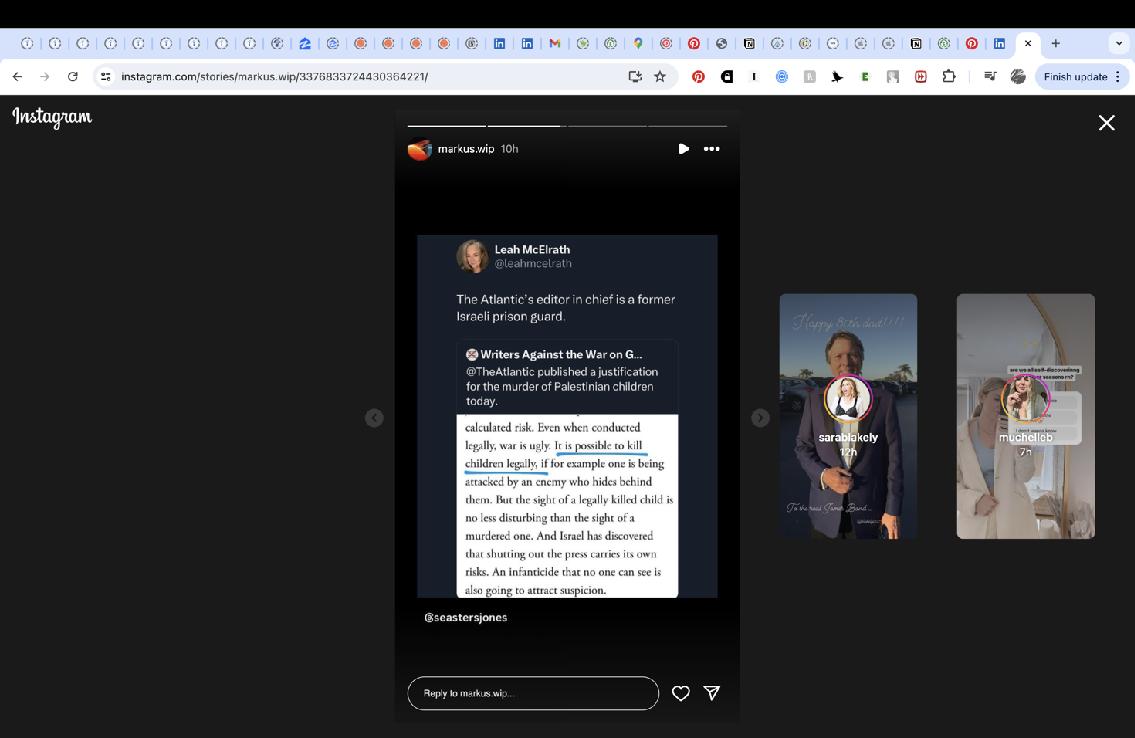Open the markus.wip username link
The height and width of the screenshot is (738, 1135).
(x=466, y=149)
